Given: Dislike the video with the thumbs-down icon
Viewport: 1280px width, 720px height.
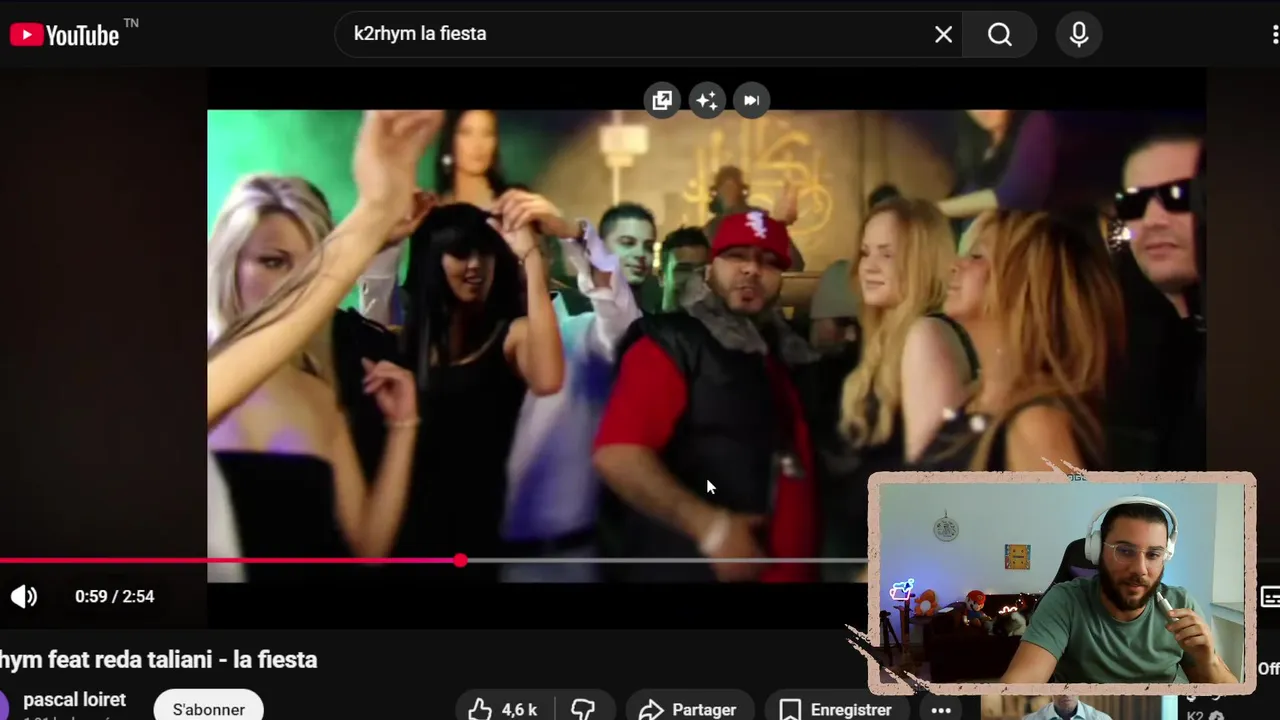Looking at the screenshot, I should [x=584, y=709].
